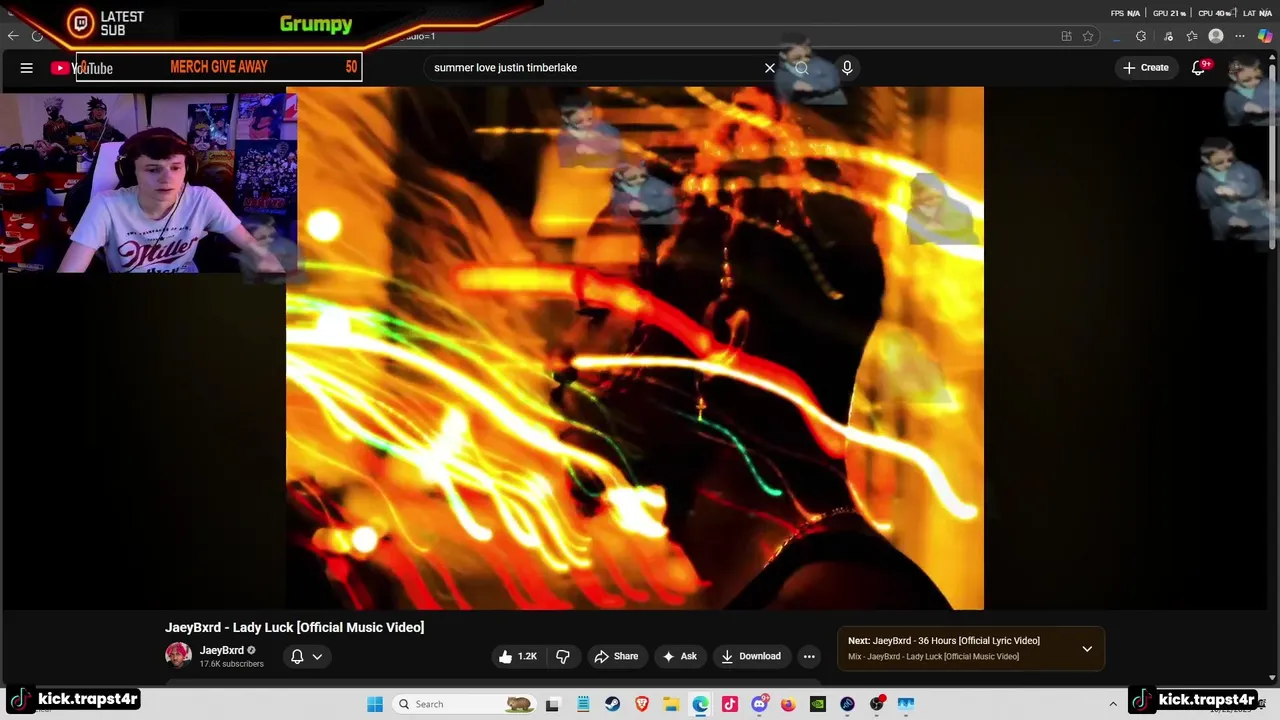
Task: Click the Windows taskbar Search box
Action: (464, 704)
